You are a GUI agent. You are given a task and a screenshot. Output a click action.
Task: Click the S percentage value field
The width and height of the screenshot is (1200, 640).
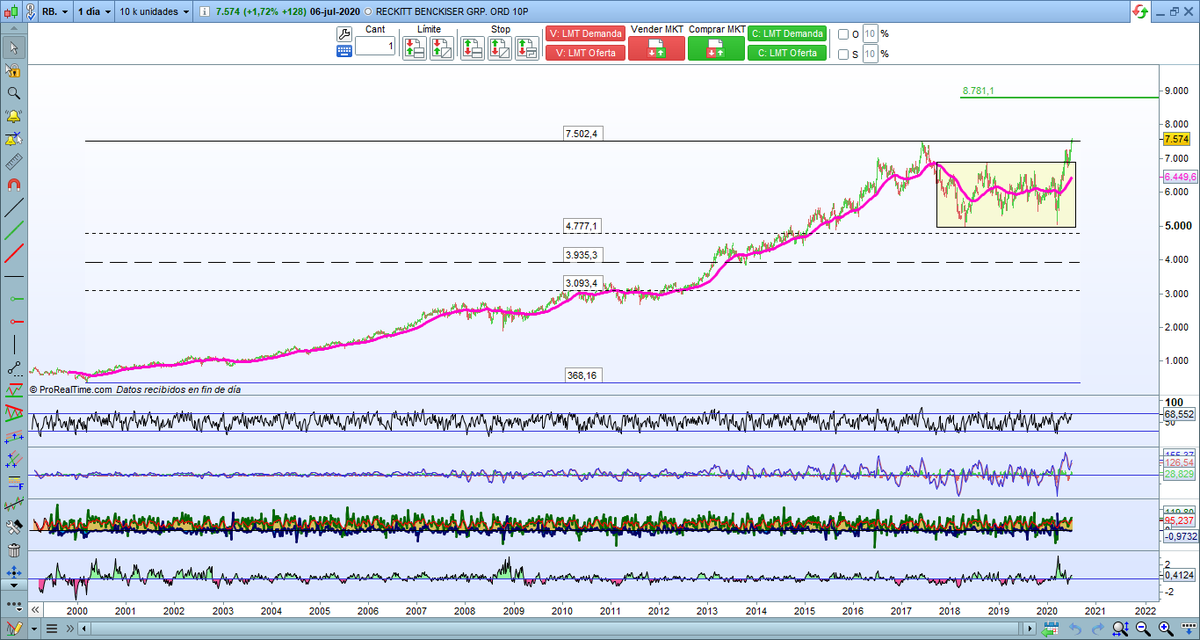pyautogui.click(x=870, y=54)
